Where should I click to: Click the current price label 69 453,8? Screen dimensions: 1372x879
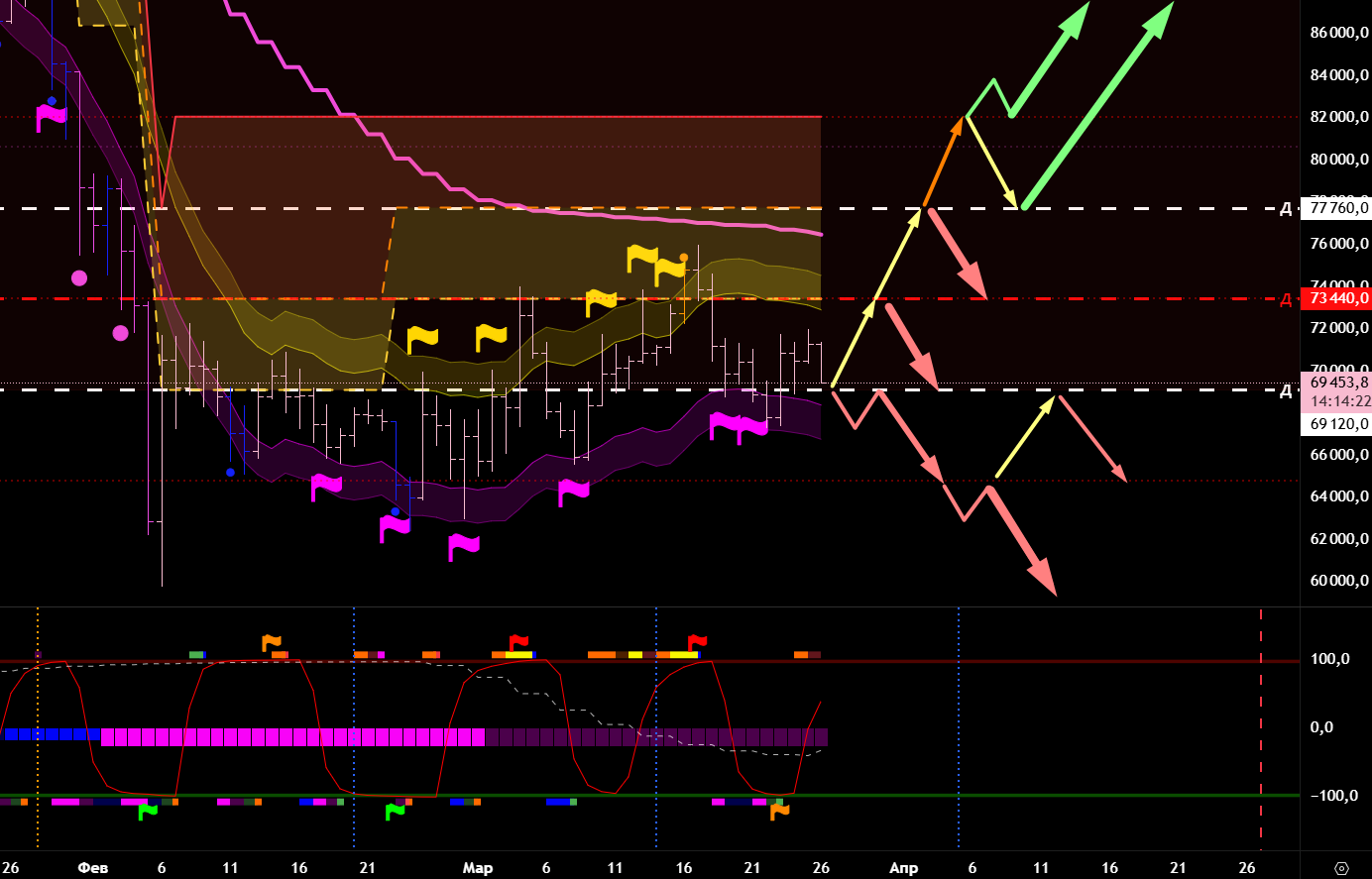coord(1338,383)
